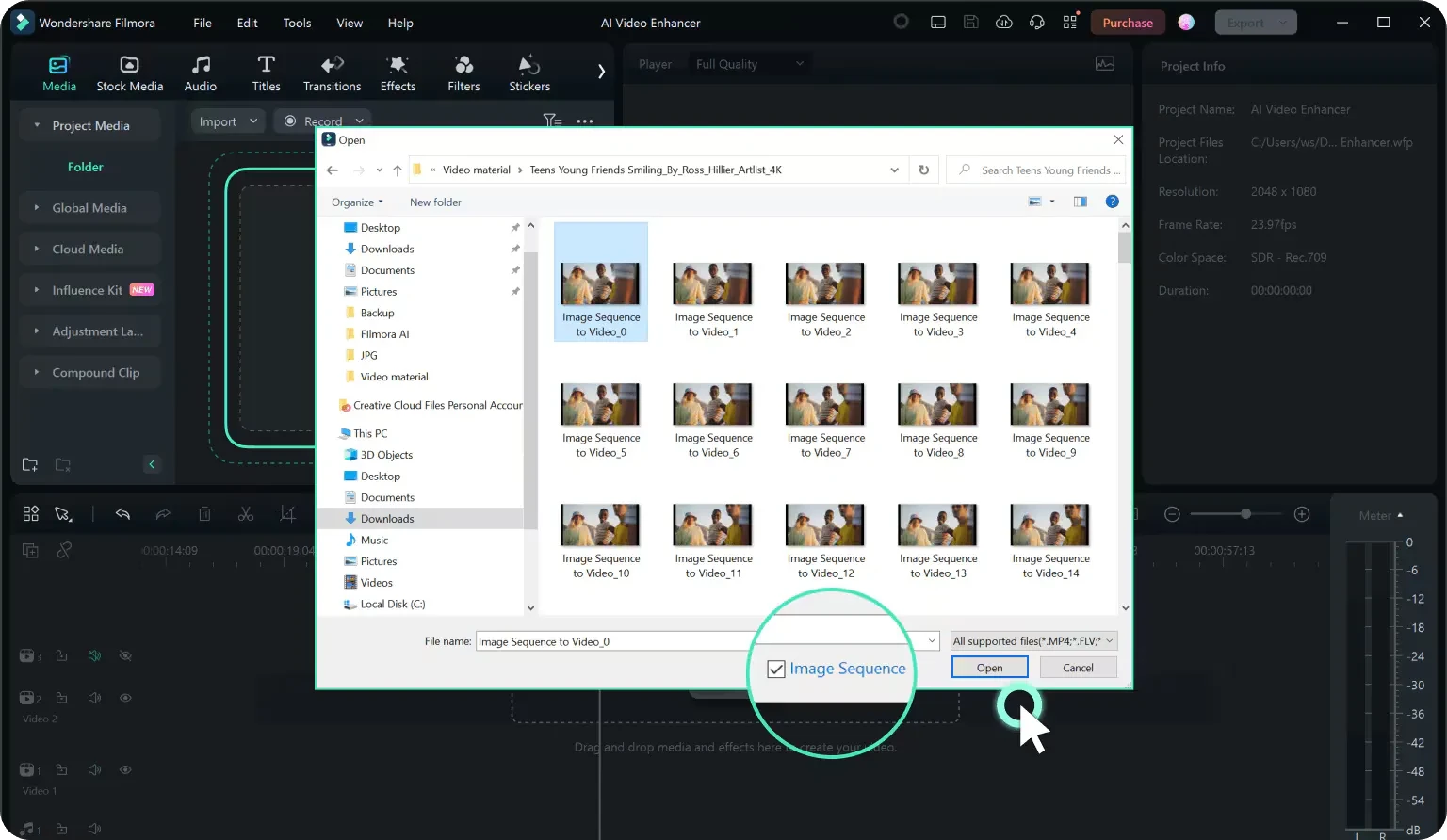Open the File menu
This screenshot has width=1447, height=840.
coord(203,23)
